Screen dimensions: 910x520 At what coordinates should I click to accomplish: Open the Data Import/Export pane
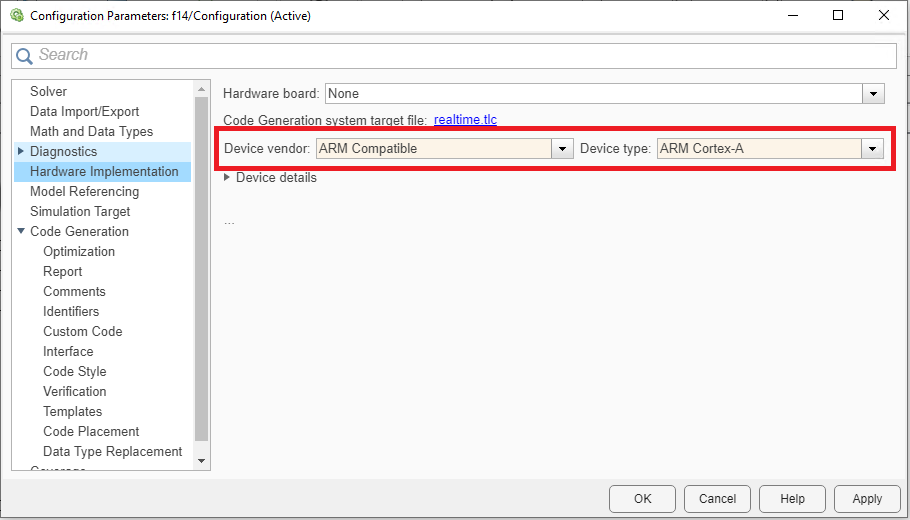point(84,111)
